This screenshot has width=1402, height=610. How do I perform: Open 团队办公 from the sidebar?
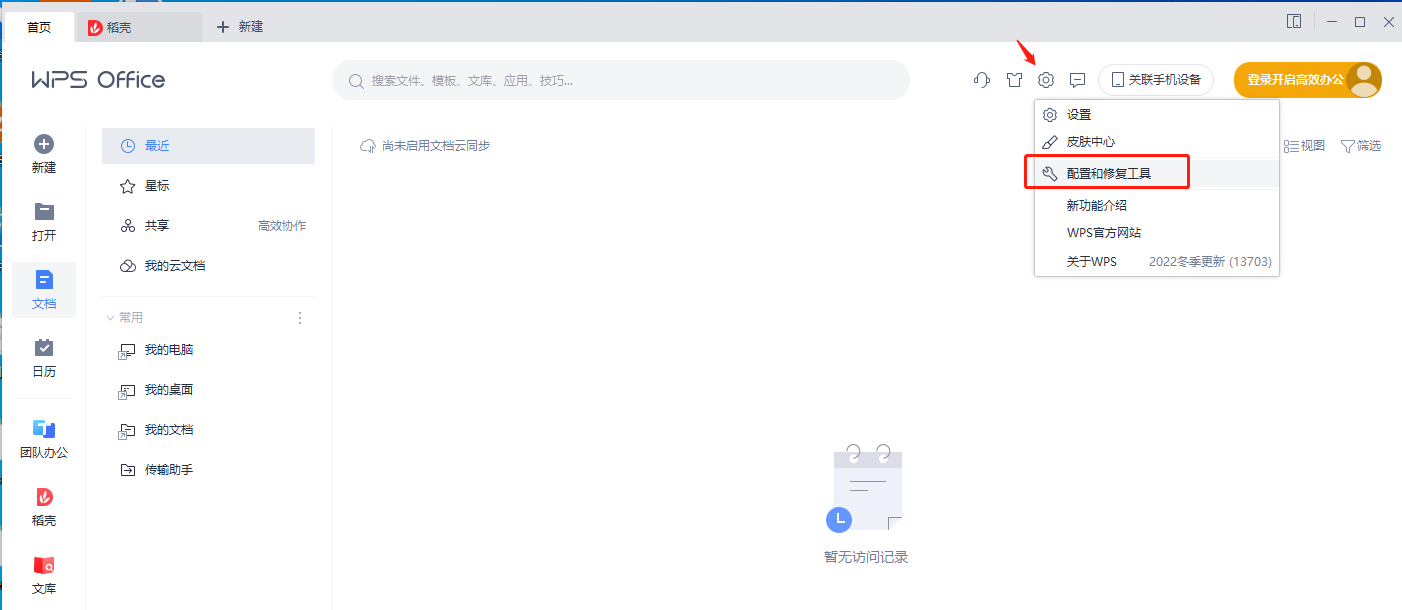coord(44,437)
